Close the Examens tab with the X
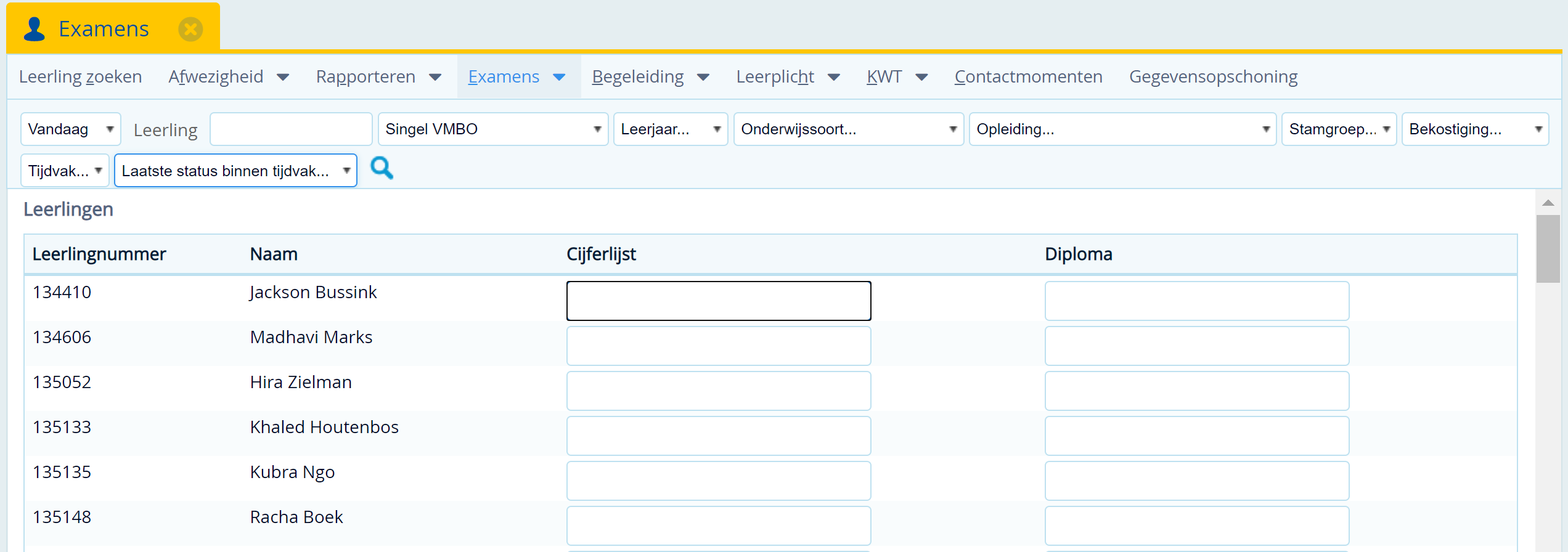1568x552 pixels. [x=190, y=29]
